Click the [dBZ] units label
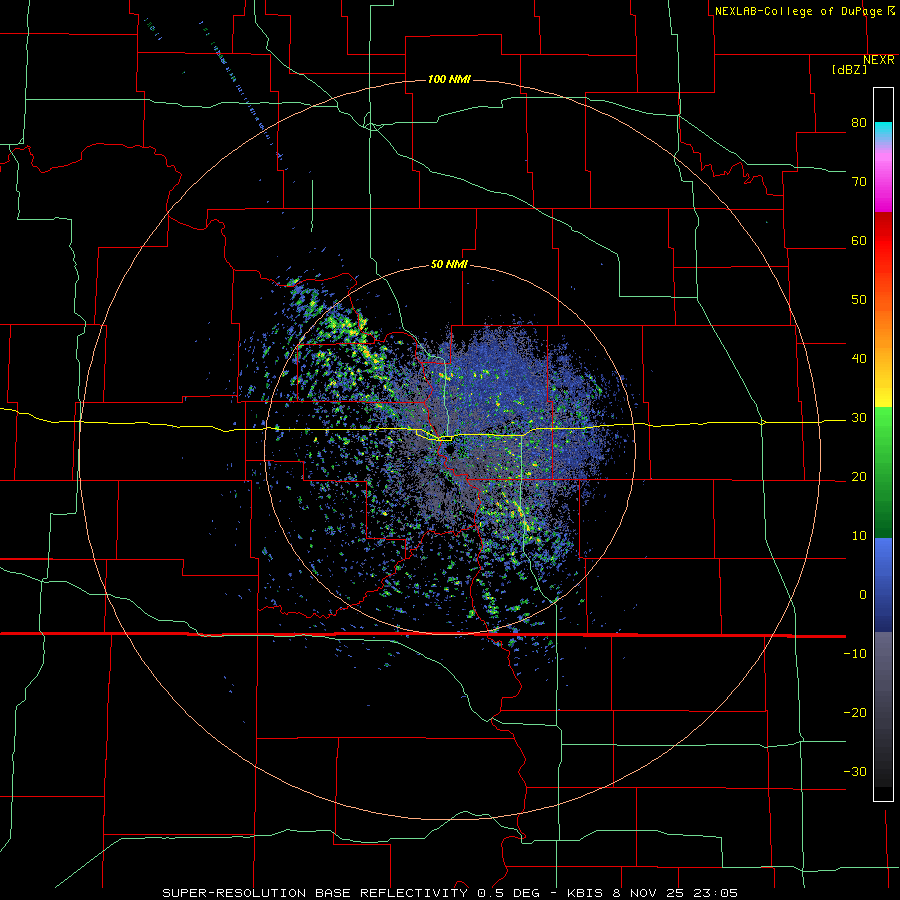 pyautogui.click(x=849, y=69)
